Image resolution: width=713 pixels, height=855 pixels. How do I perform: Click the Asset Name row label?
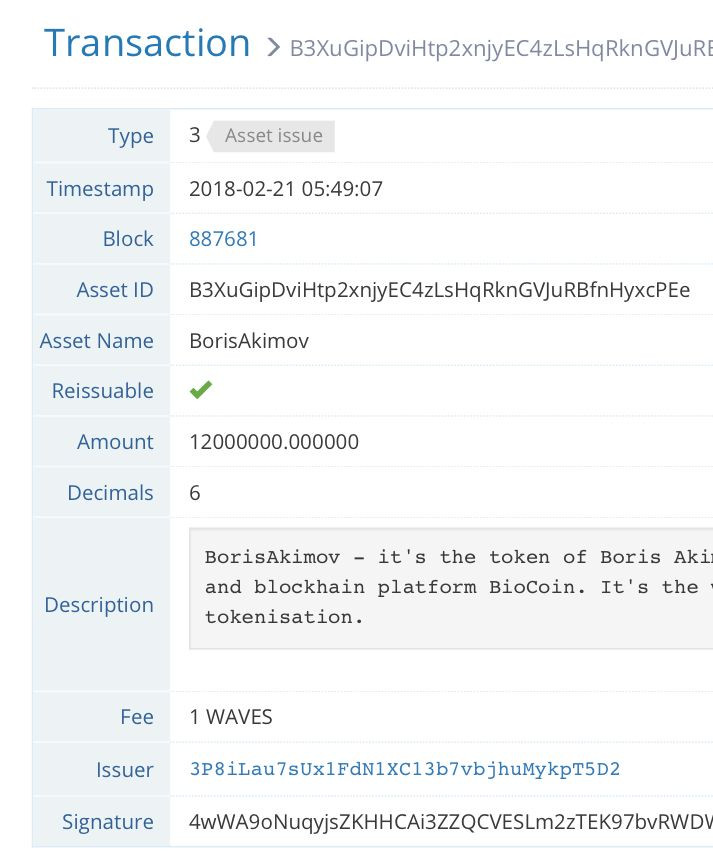click(96, 341)
